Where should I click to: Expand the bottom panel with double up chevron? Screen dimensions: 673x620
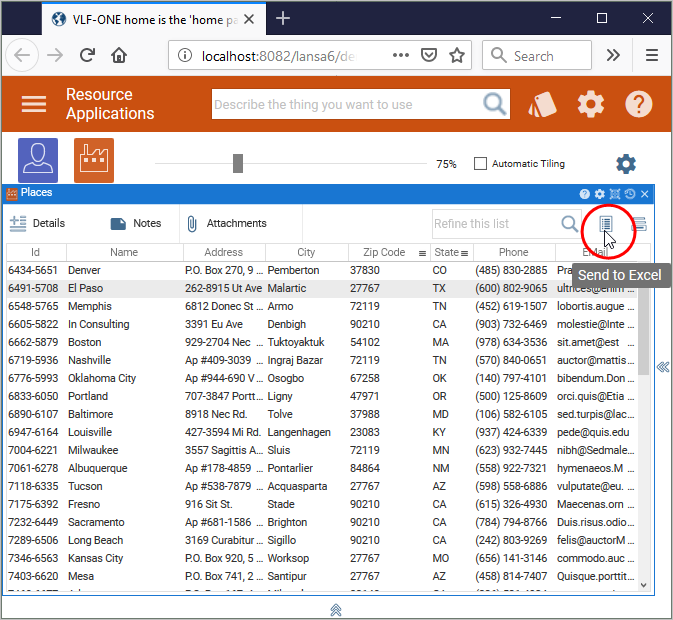pos(336,609)
